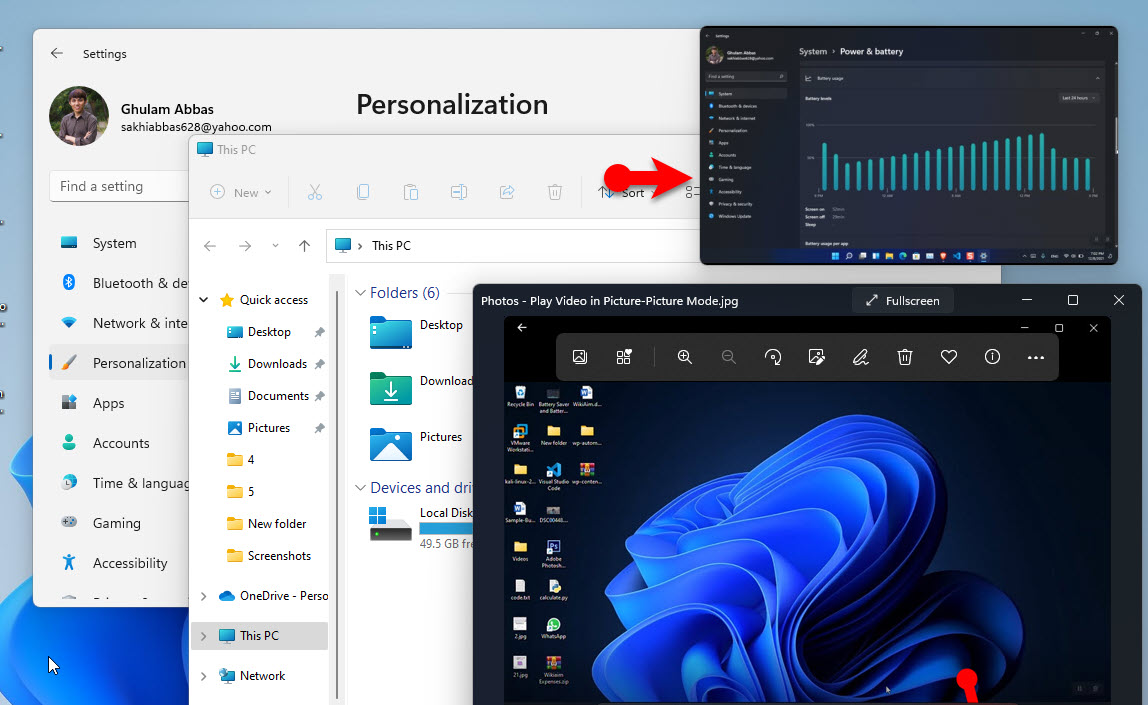Open the edit image tool in Photos

click(816, 357)
